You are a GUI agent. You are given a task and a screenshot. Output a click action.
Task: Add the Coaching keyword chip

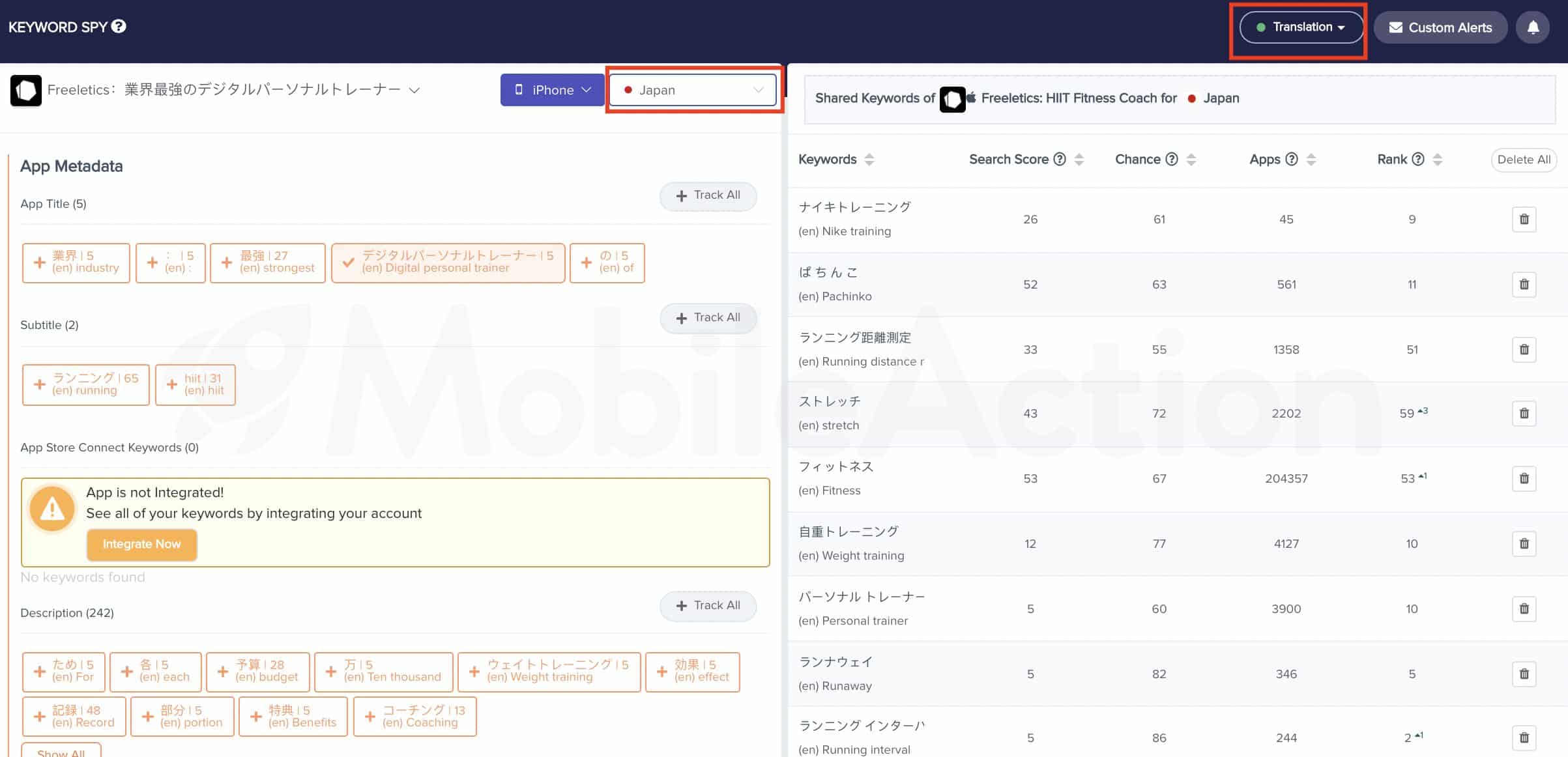[x=415, y=717]
